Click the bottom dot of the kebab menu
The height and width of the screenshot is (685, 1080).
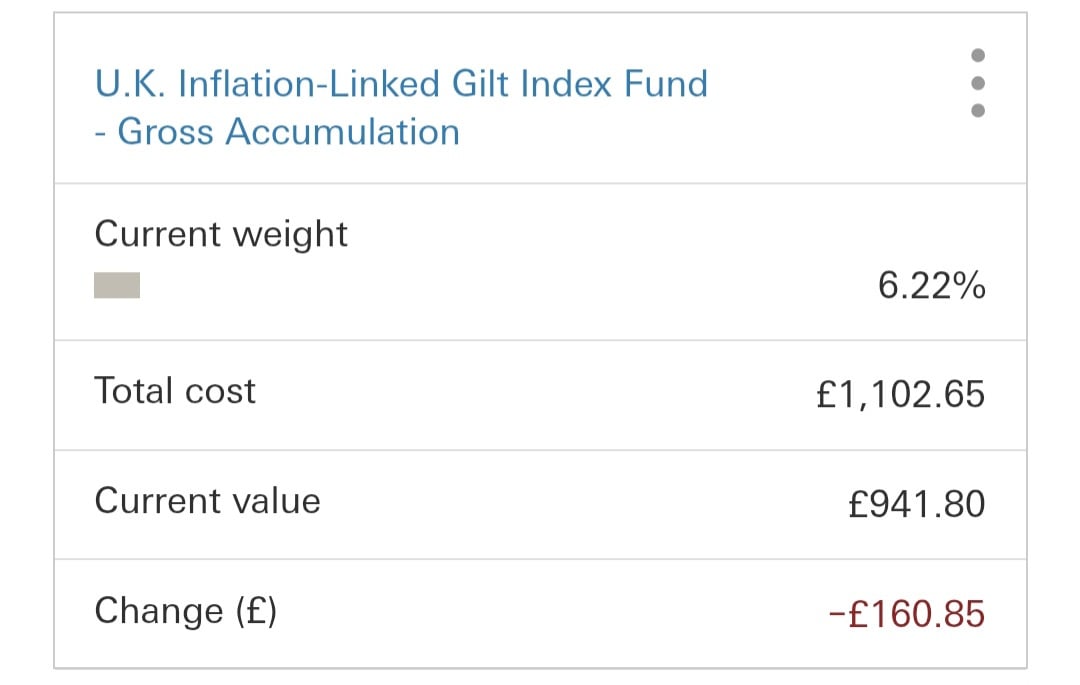pyautogui.click(x=978, y=110)
